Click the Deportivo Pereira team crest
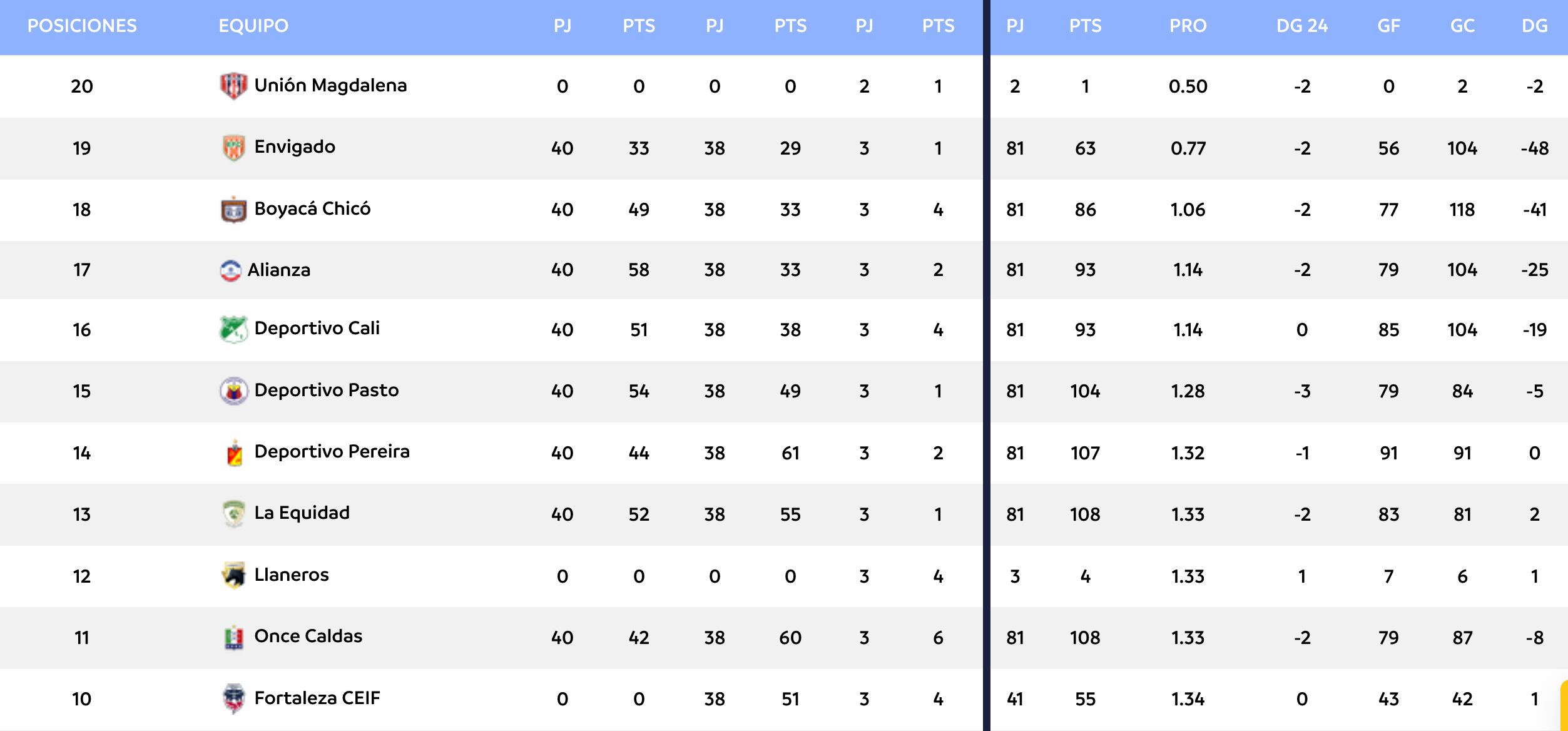 coord(234,452)
